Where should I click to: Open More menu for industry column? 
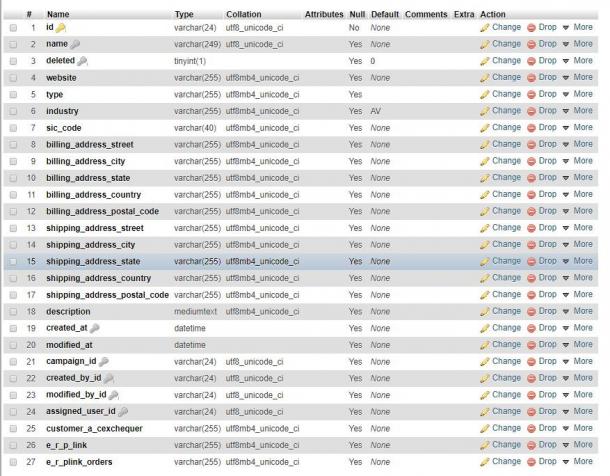tap(578, 111)
